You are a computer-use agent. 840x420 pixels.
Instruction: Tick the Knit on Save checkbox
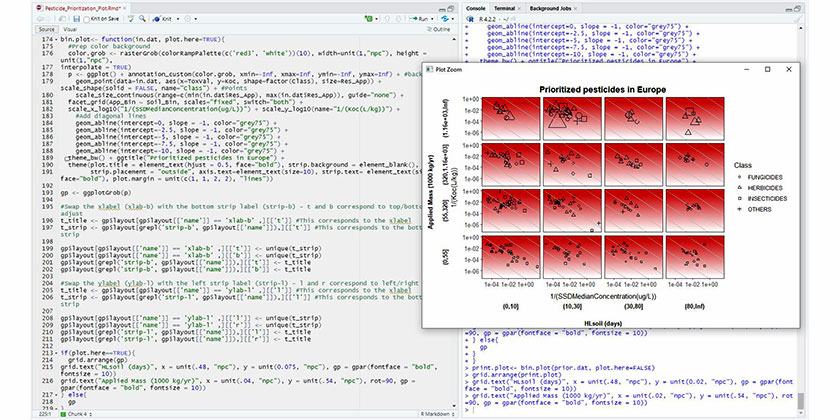[87, 19]
